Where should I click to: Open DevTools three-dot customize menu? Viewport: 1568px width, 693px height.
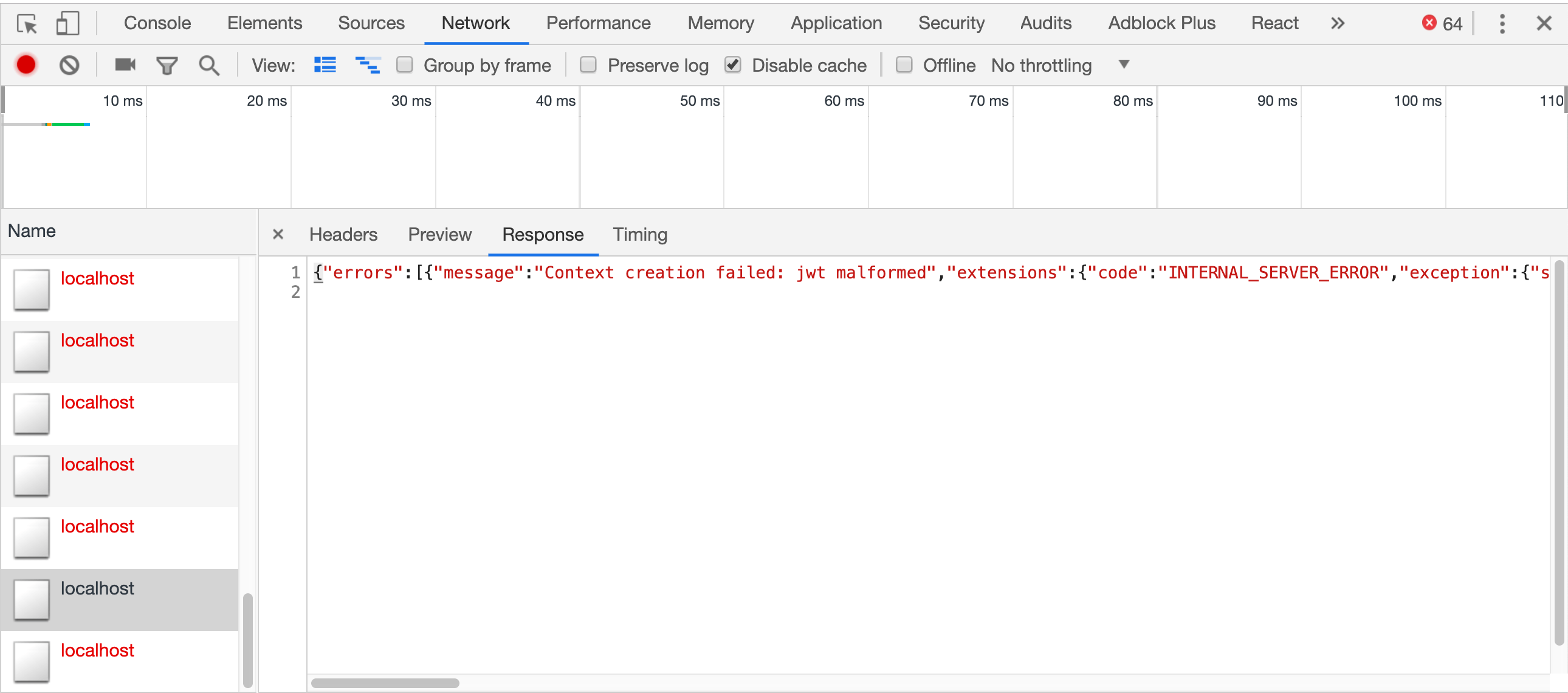click(x=1502, y=24)
